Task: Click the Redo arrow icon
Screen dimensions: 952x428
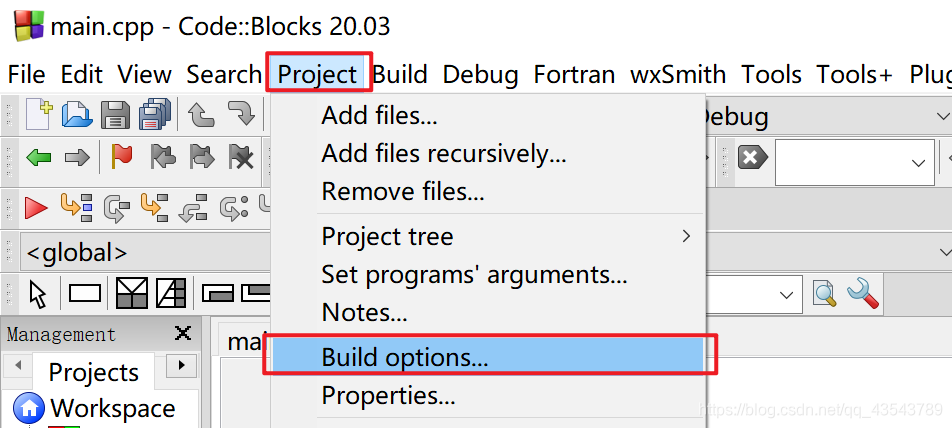Action: point(241,114)
